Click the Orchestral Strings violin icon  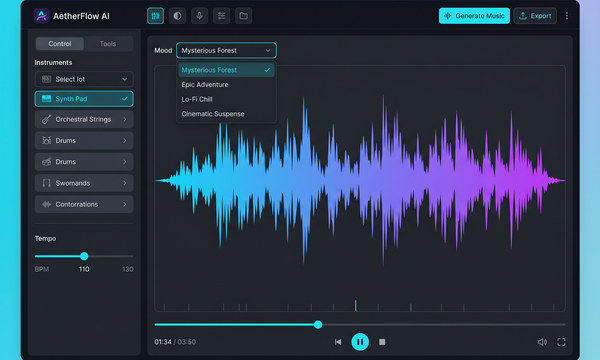click(46, 119)
